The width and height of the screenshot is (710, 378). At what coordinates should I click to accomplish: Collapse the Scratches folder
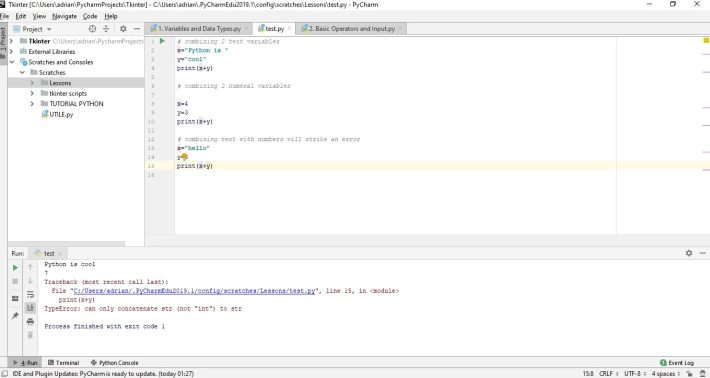pyautogui.click(x=22, y=72)
